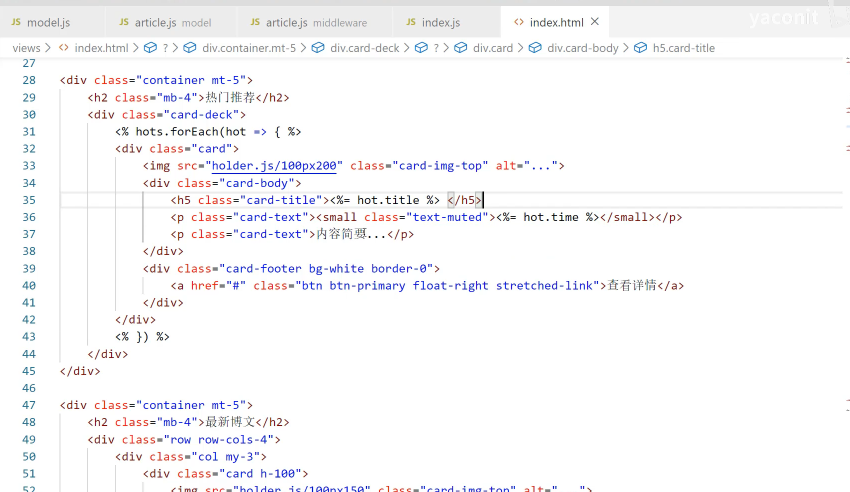Click 'btn btn-primary float-right stretched-link' class value
Image resolution: width=850 pixels, height=492 pixels.
point(447,286)
